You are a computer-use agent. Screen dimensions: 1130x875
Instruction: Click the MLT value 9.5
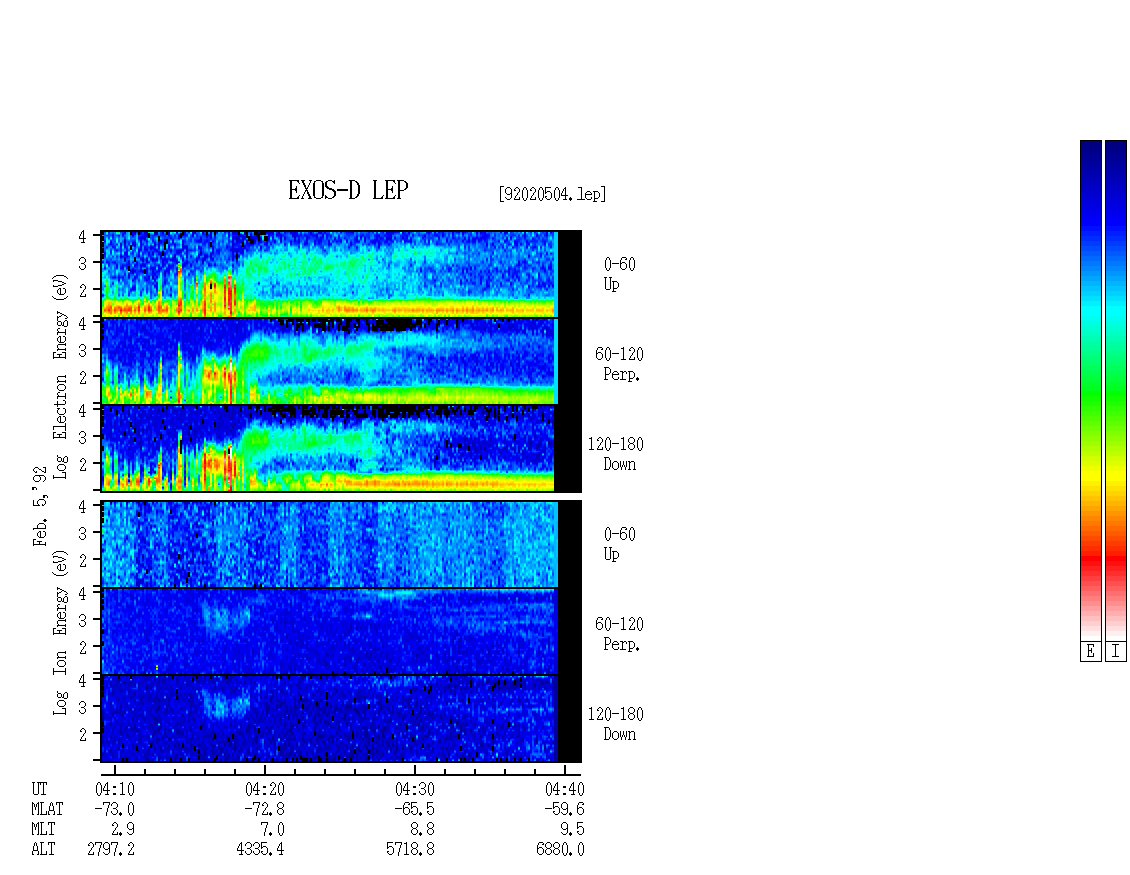click(572, 830)
